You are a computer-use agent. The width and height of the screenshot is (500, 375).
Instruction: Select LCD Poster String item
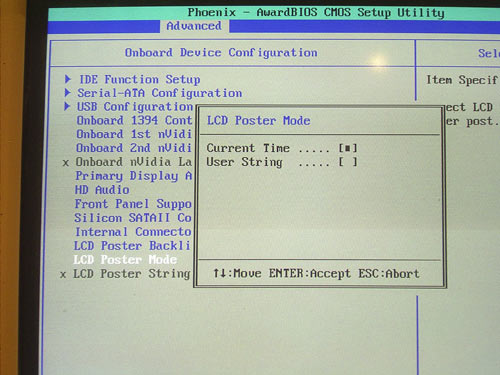click(x=132, y=274)
